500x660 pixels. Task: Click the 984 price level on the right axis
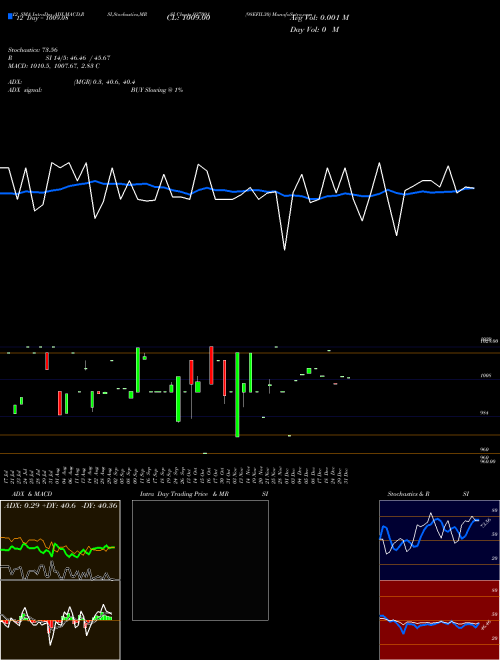pos(484,413)
